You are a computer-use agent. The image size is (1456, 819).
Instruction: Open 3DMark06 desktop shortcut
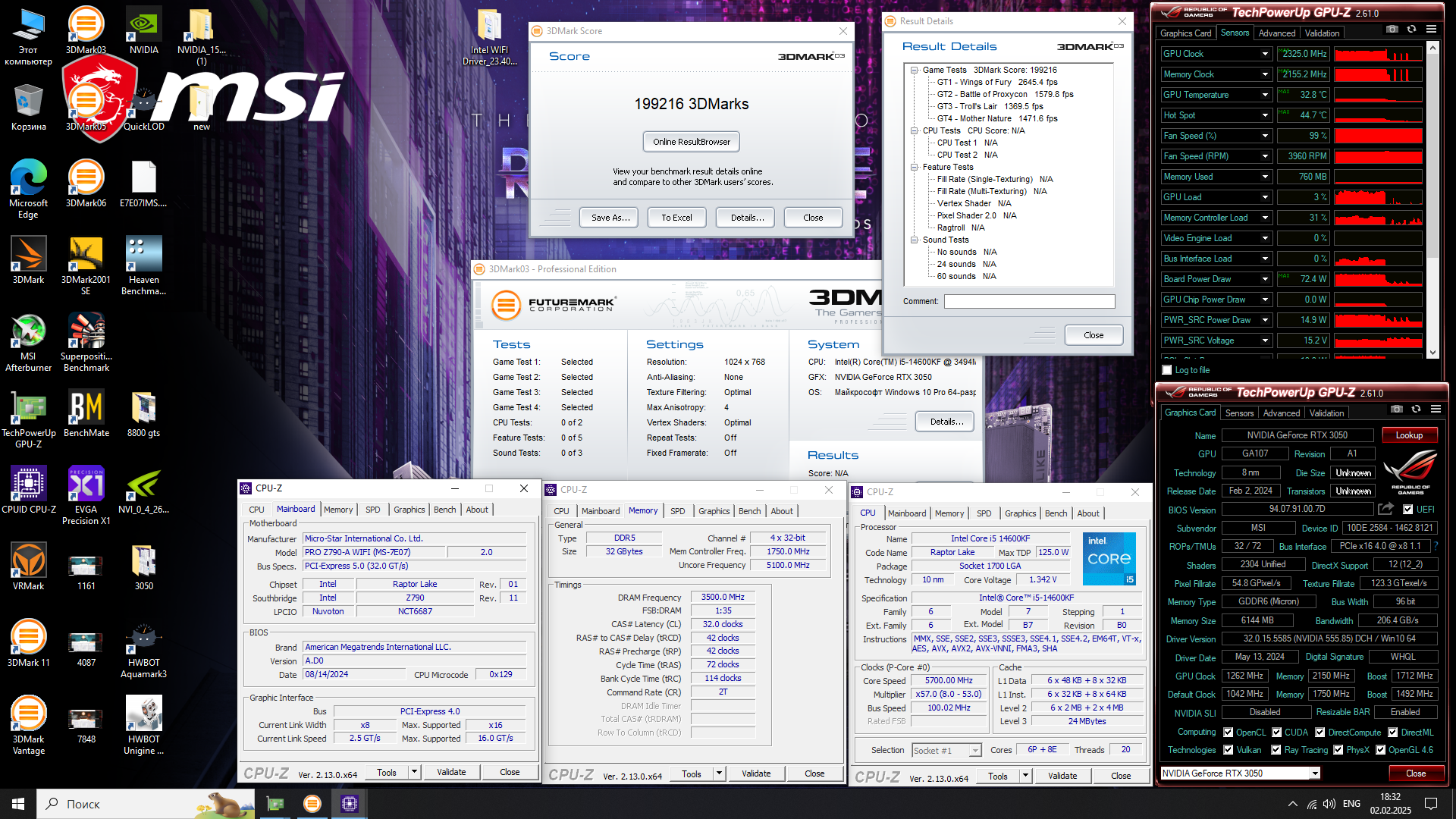[86, 184]
